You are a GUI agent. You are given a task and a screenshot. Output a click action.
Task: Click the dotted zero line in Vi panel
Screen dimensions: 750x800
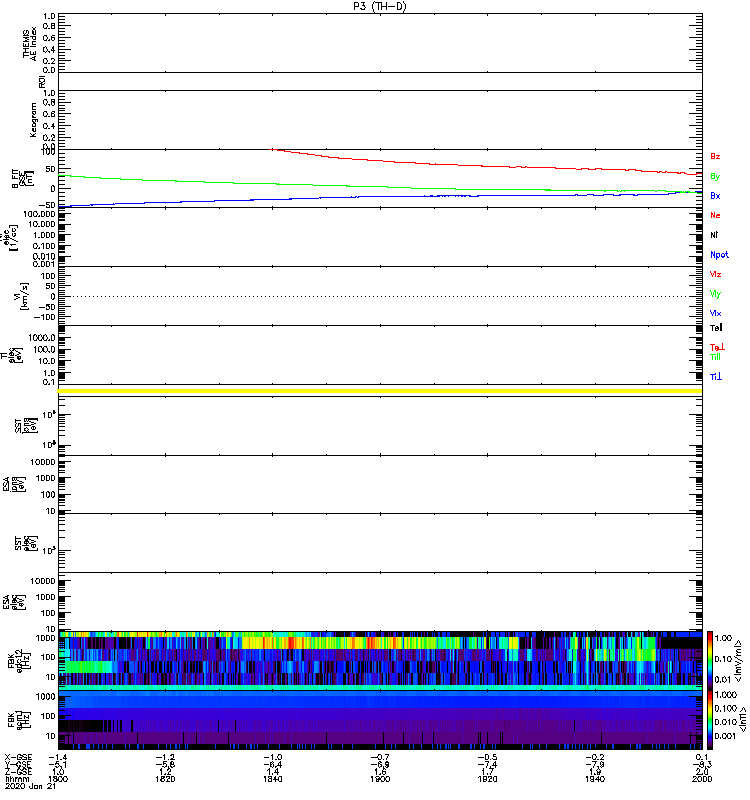380,296
